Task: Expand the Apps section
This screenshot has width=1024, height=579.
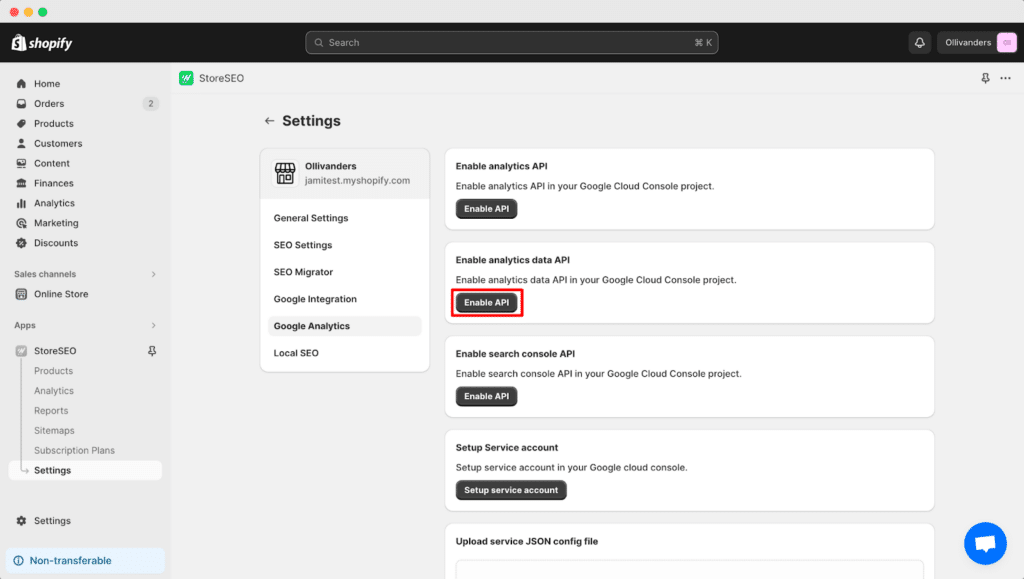Action: [x=152, y=325]
